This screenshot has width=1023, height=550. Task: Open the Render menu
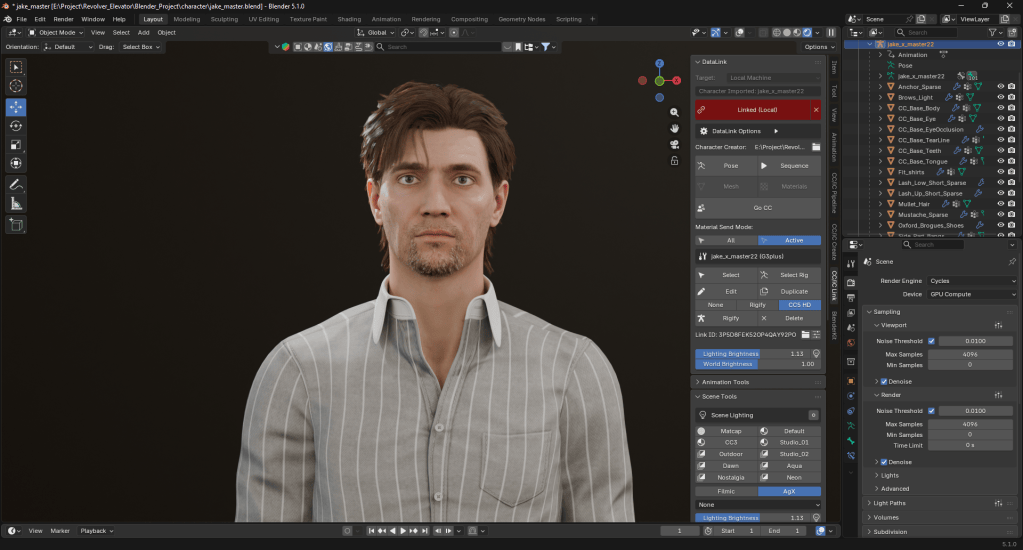(63, 19)
